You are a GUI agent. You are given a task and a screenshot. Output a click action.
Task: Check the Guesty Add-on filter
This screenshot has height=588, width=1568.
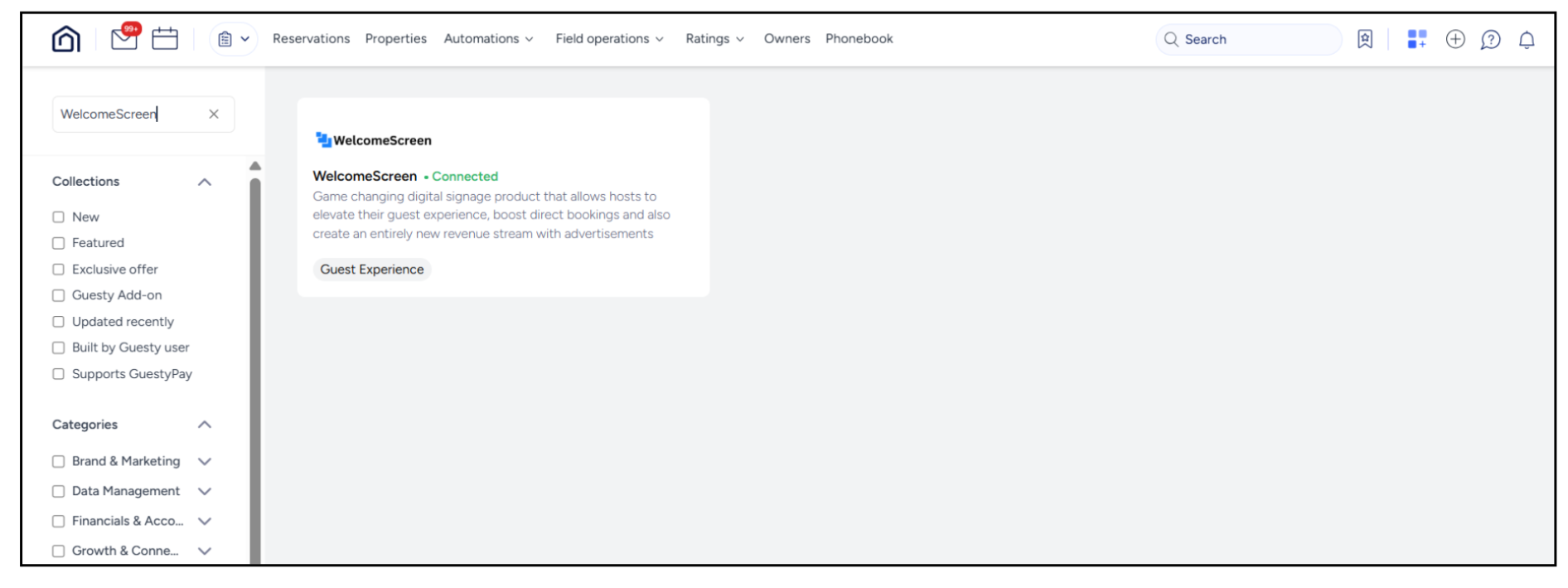pos(59,295)
